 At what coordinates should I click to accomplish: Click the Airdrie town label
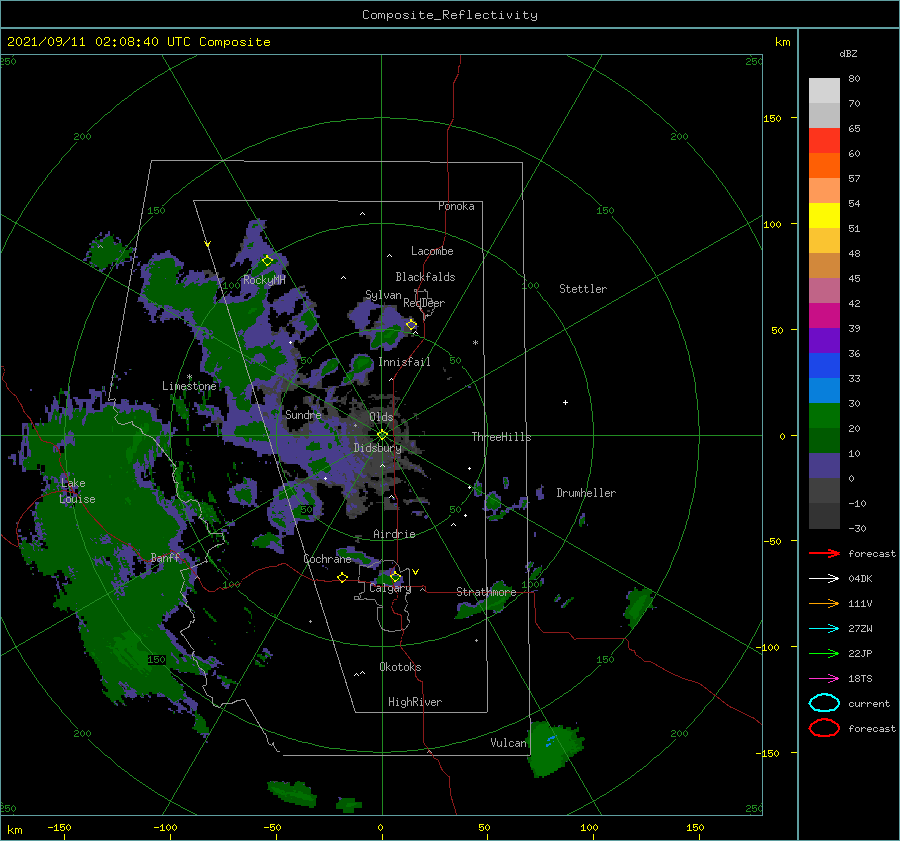click(394, 534)
